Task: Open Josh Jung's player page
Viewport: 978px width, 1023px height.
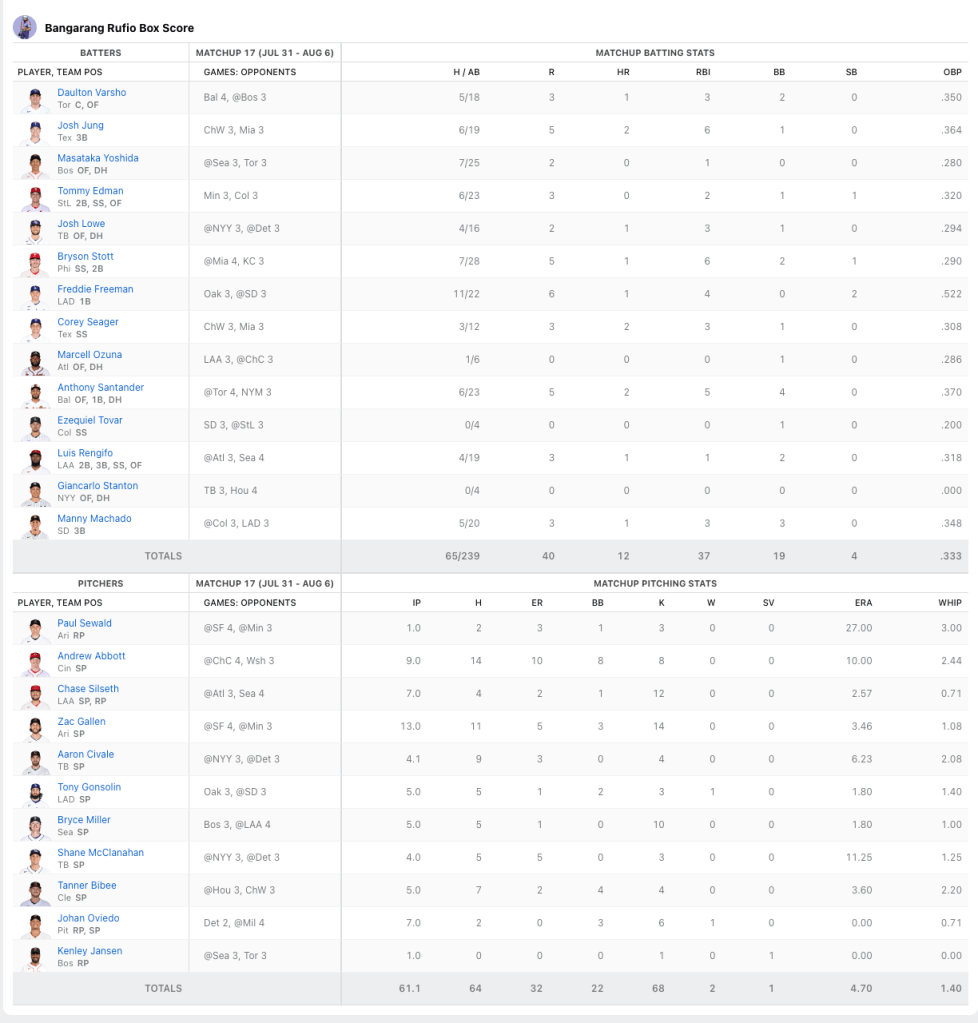Action: click(x=80, y=125)
